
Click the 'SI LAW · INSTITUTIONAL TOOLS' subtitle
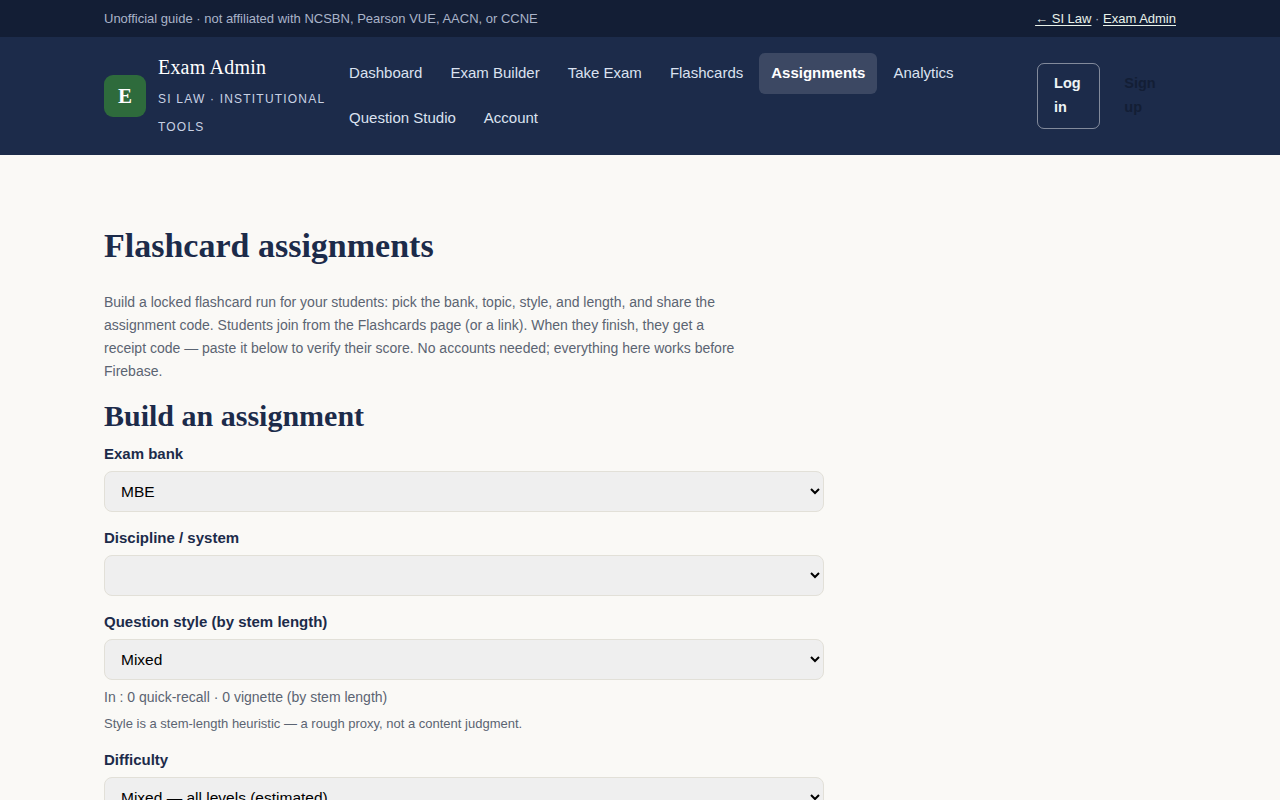241,113
